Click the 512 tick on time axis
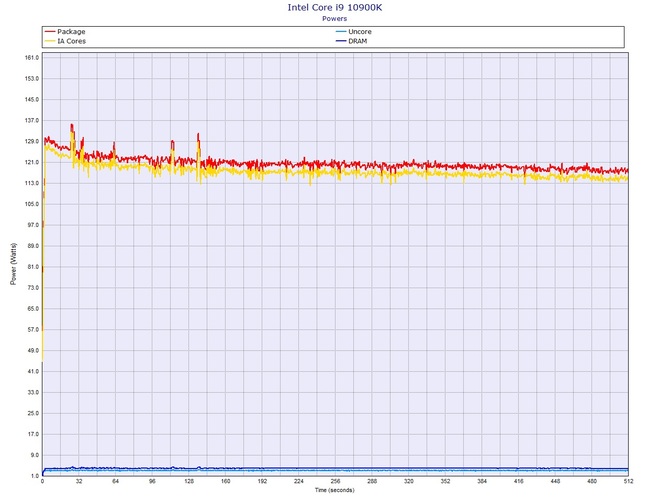Viewport: 670px width, 502px height. pyautogui.click(x=629, y=481)
